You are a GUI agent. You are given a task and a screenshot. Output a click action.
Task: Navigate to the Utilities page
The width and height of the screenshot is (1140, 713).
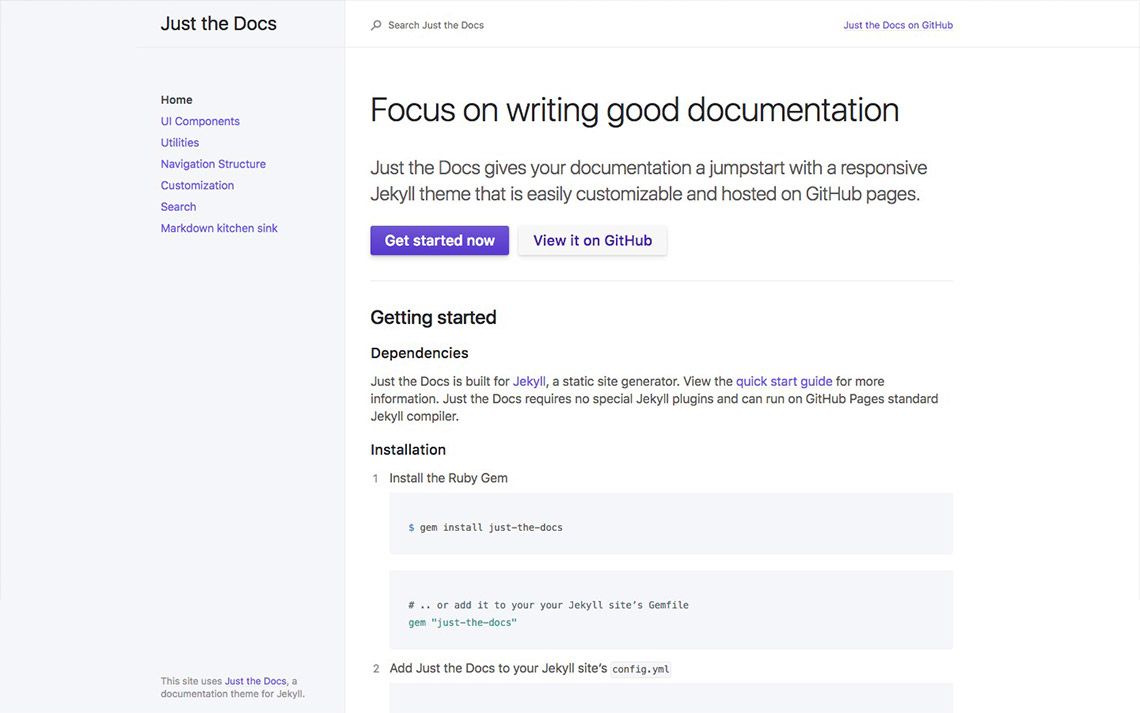tap(180, 142)
